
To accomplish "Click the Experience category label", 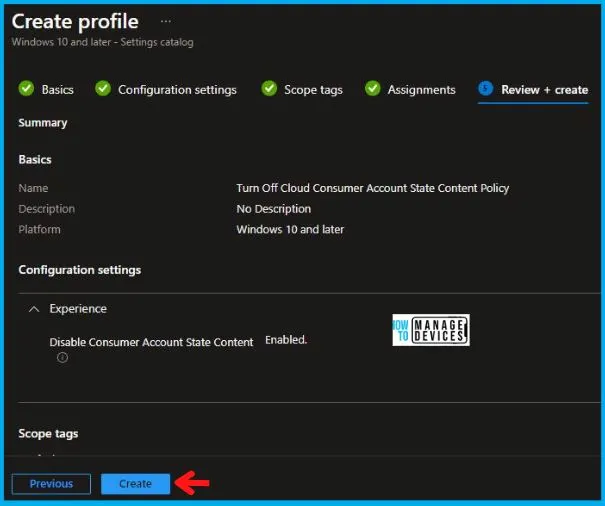I will click(78, 309).
